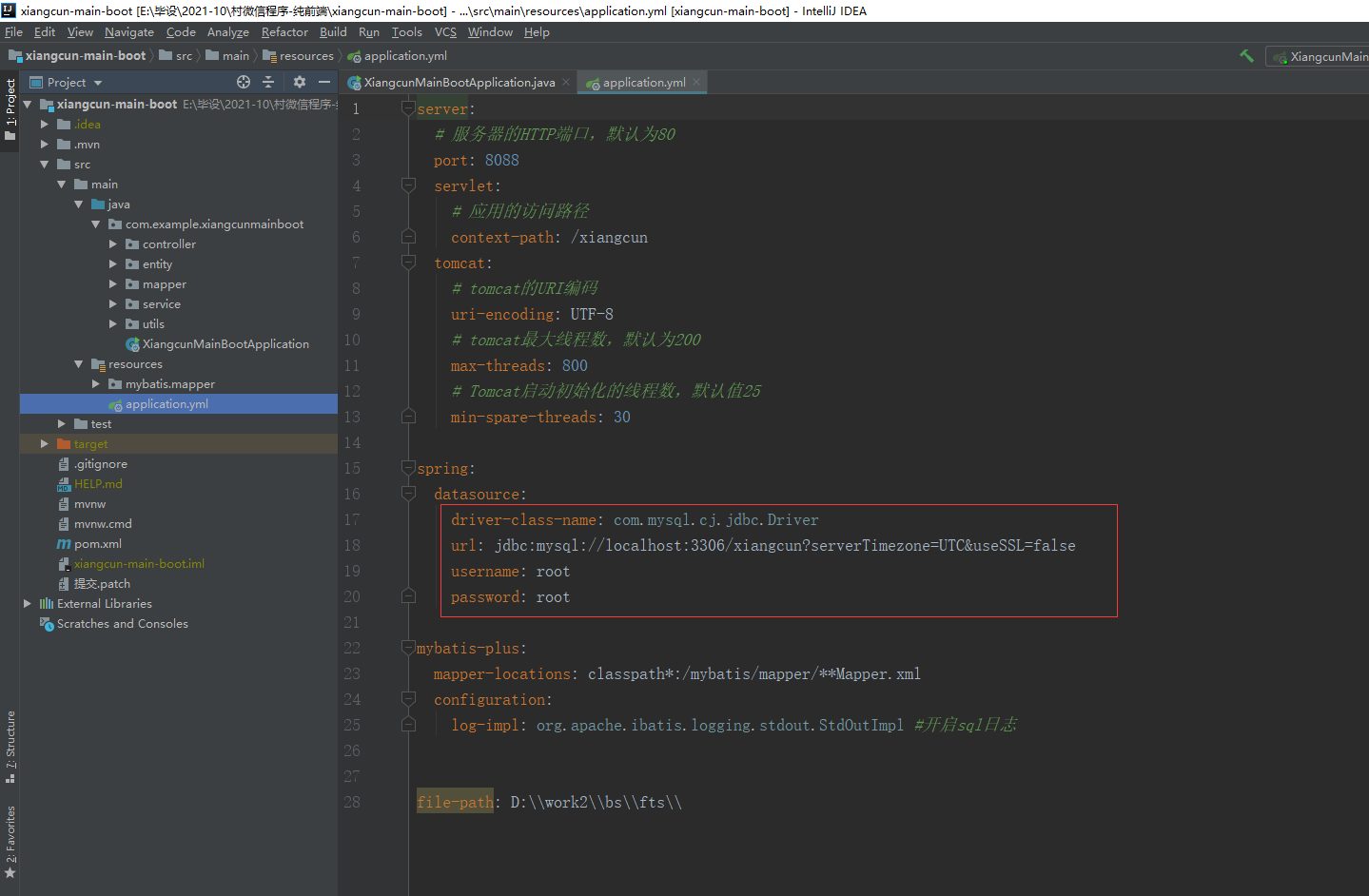
Task: Open the Run menu
Action: click(x=369, y=32)
